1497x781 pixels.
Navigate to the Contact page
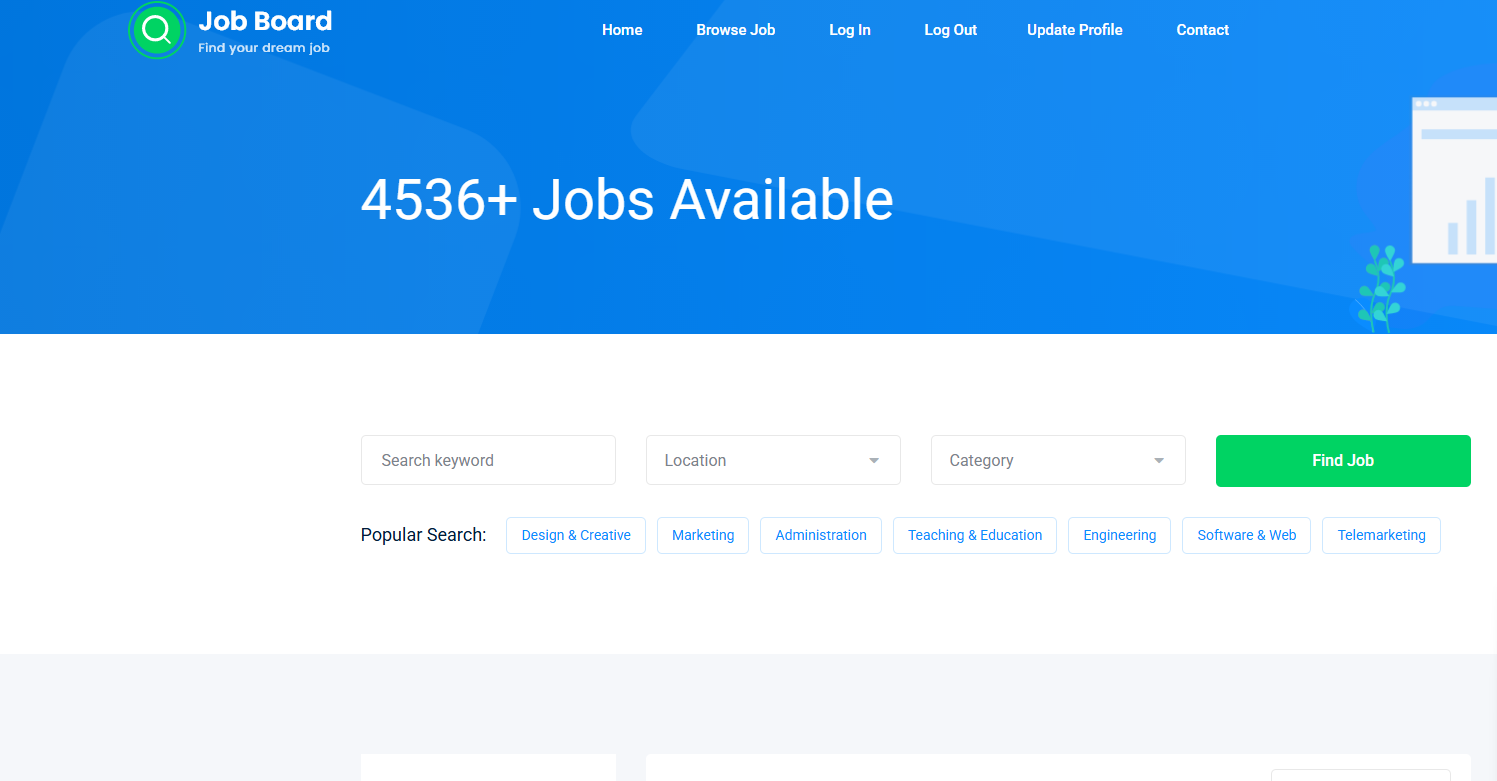point(1202,30)
